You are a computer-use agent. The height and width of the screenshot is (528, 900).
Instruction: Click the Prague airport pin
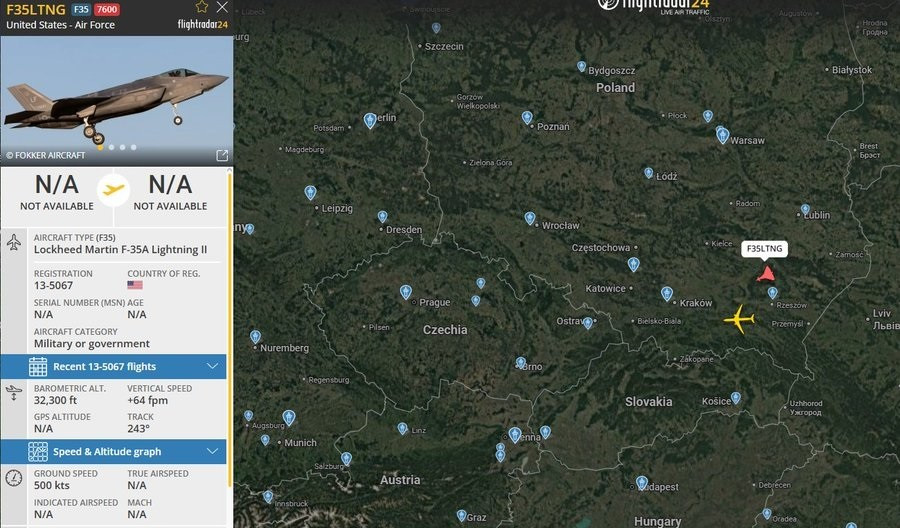pyautogui.click(x=406, y=292)
